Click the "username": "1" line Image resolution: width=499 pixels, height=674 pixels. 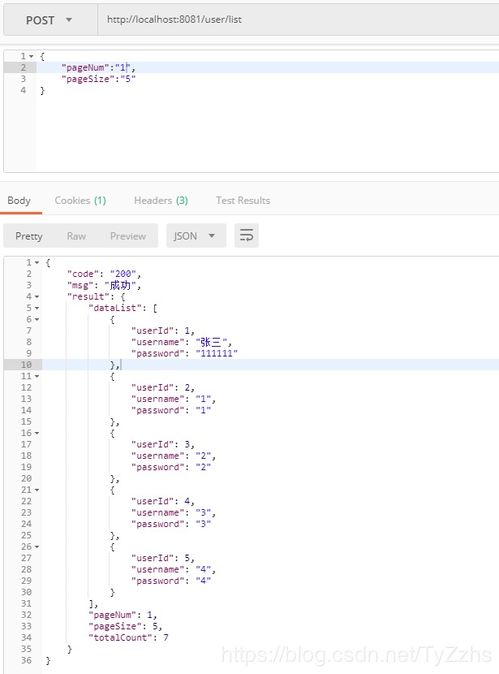point(174,399)
